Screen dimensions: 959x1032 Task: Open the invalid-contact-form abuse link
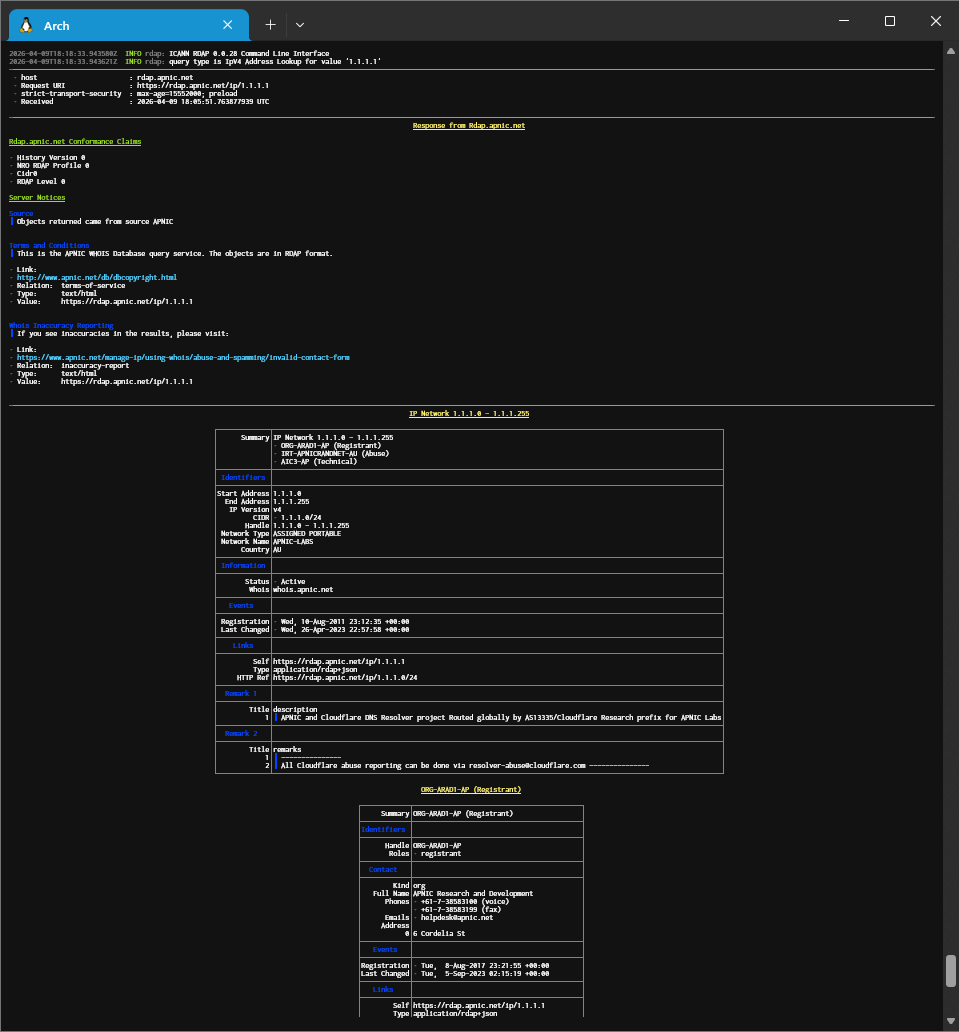(x=183, y=357)
